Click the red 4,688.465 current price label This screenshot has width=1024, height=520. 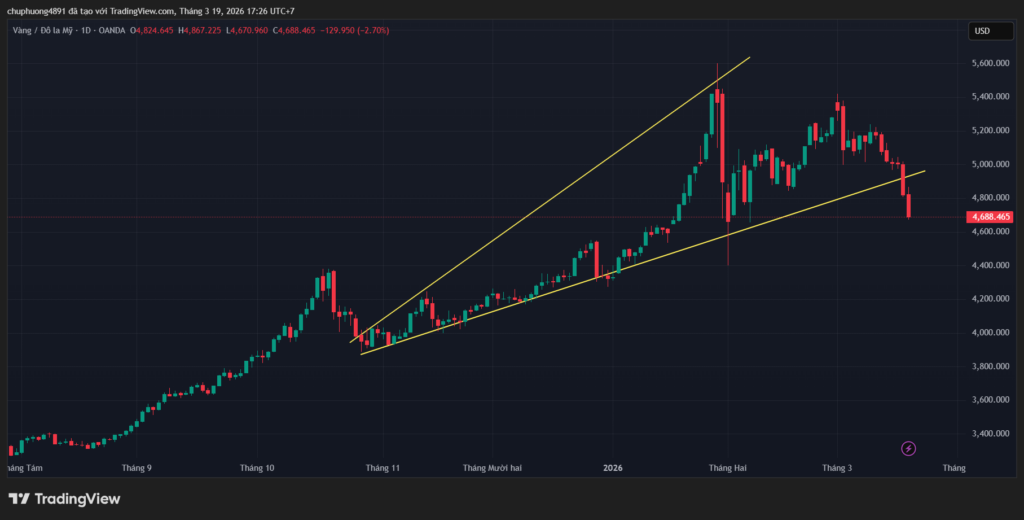[x=989, y=217]
